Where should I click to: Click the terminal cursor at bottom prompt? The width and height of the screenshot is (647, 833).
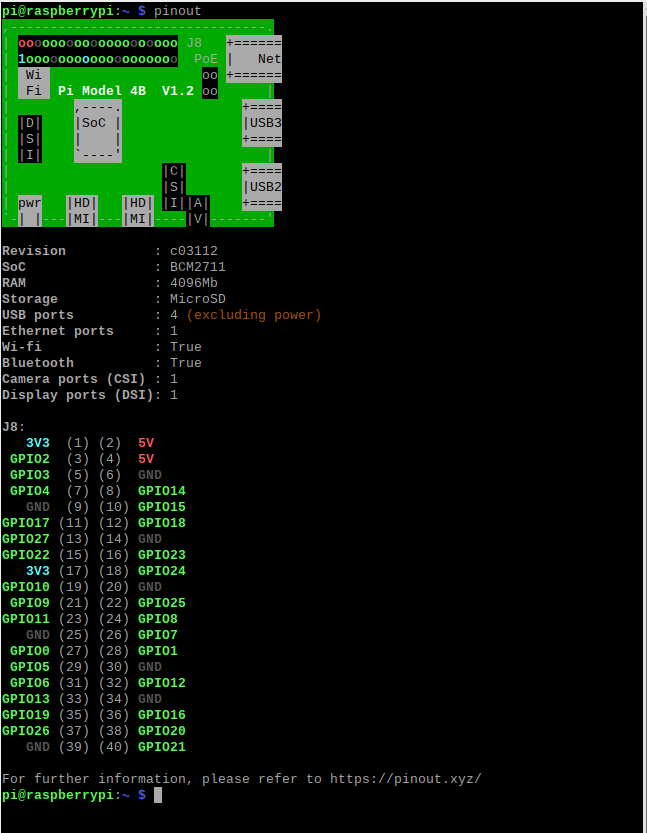tap(158, 795)
